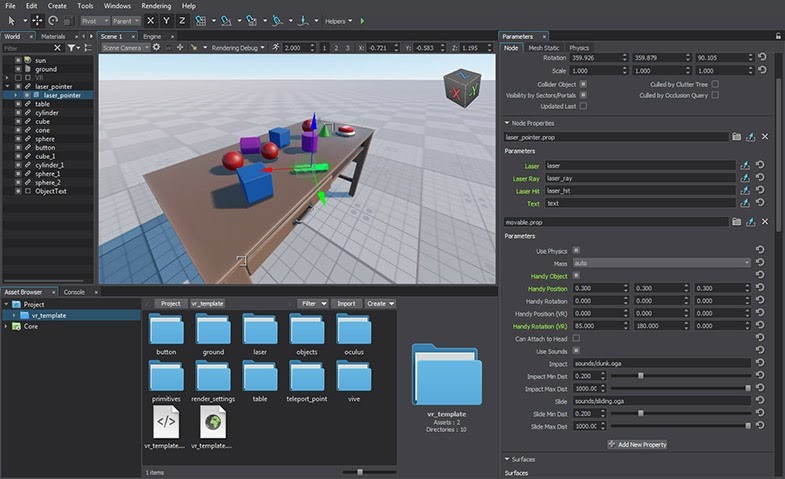Enable the Updated Last checkbox

coord(584,105)
